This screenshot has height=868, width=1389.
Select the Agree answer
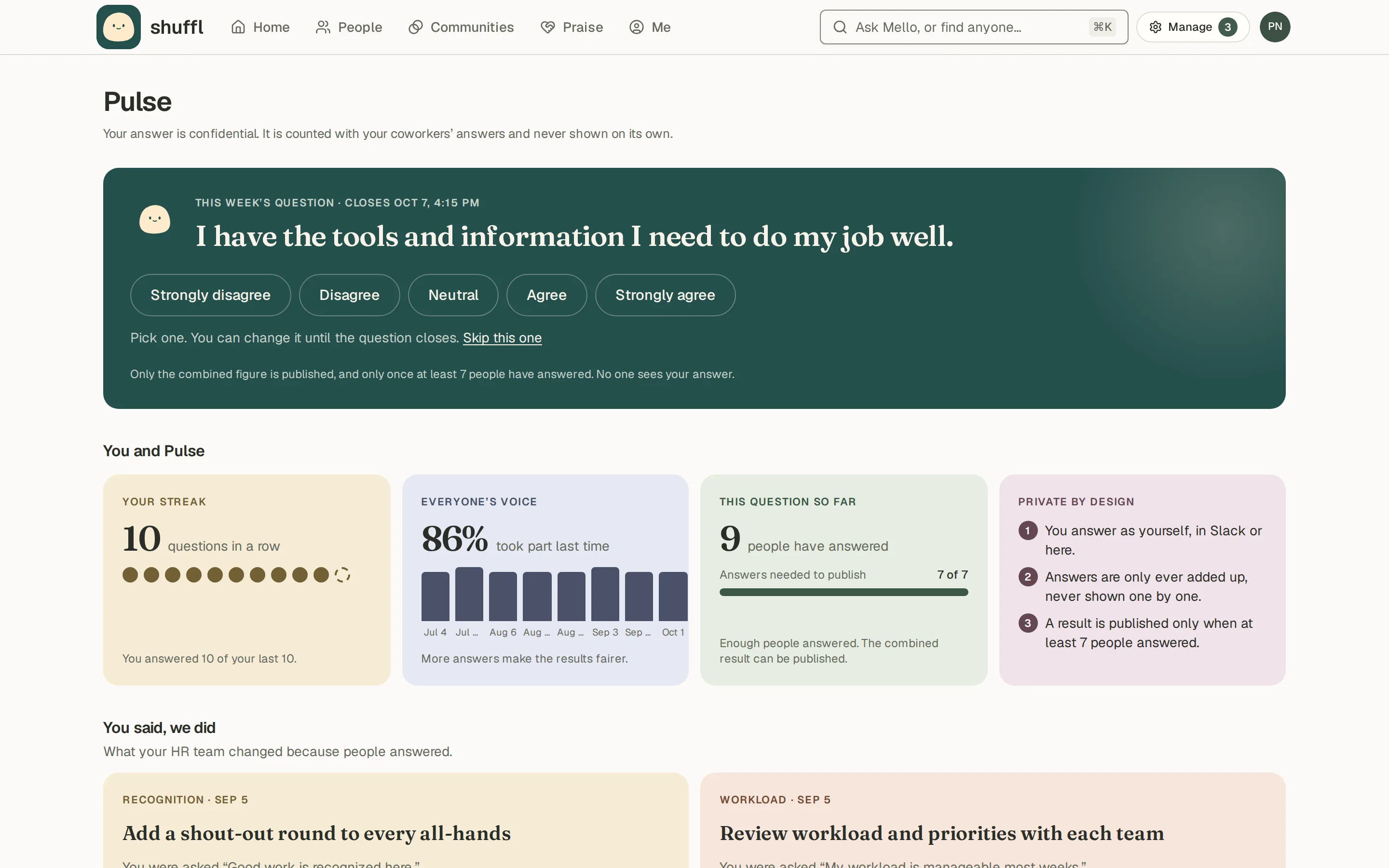(546, 295)
